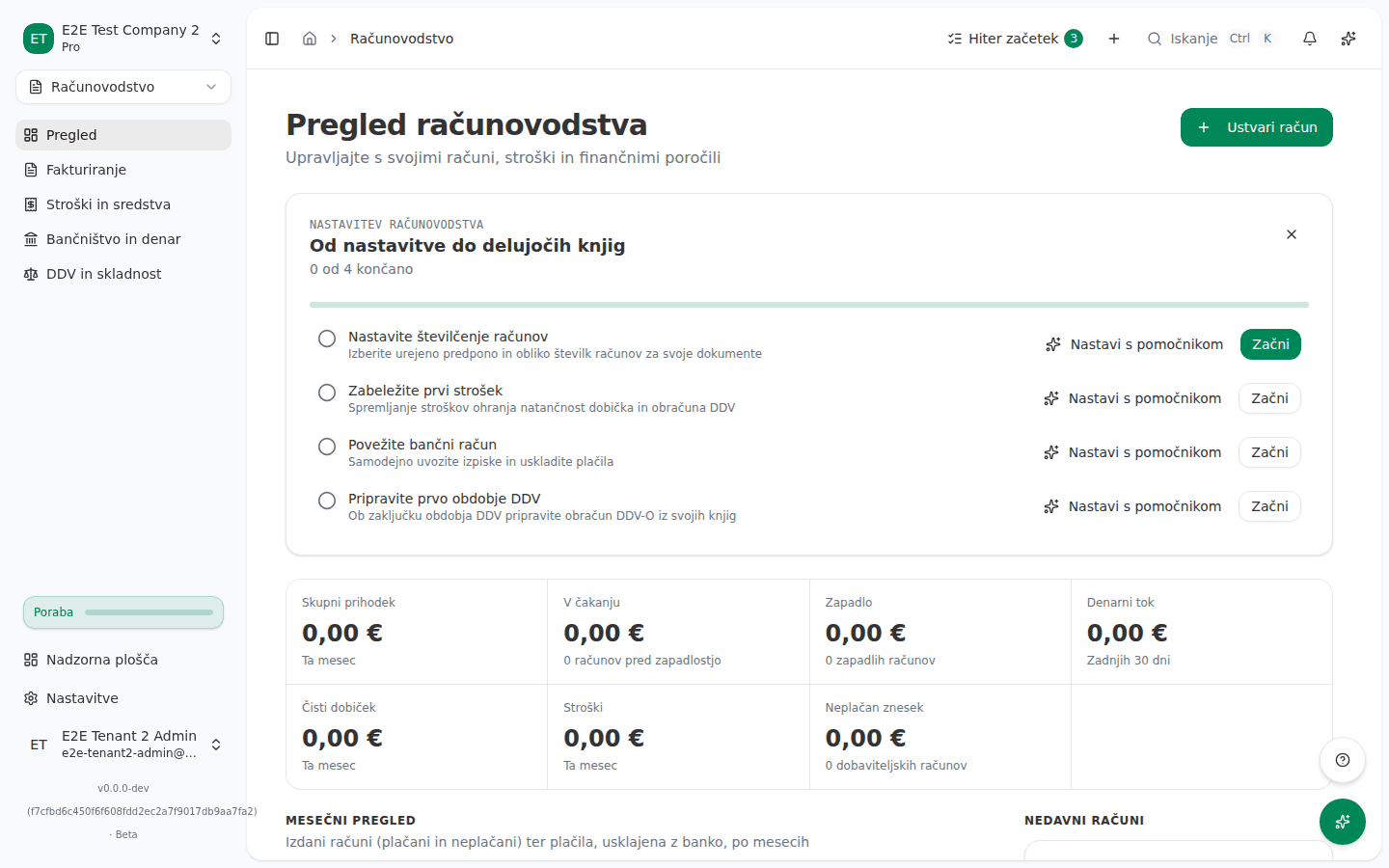Use assistant for invoice numbering setup
The height and width of the screenshot is (868, 1389).
[x=1134, y=344]
